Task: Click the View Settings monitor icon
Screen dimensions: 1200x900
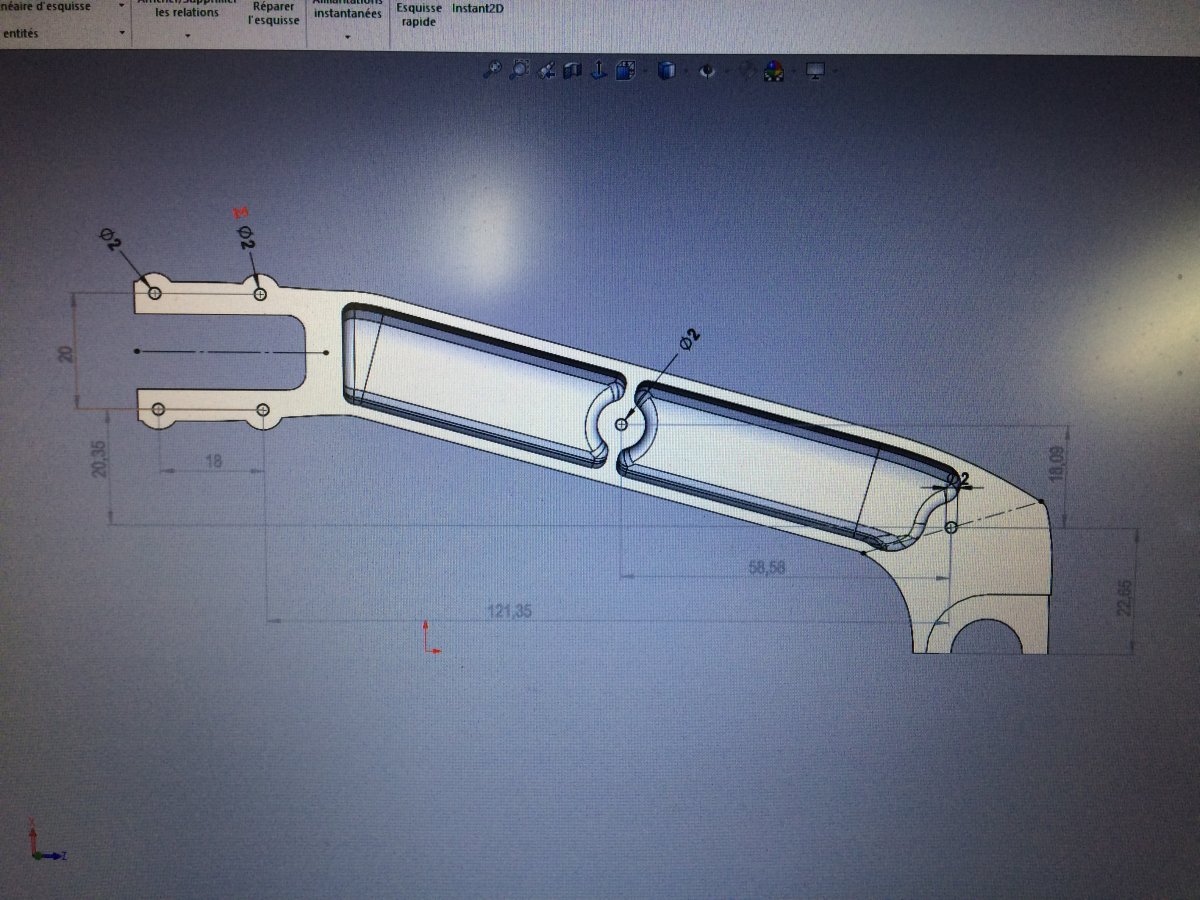Action: 814,70
